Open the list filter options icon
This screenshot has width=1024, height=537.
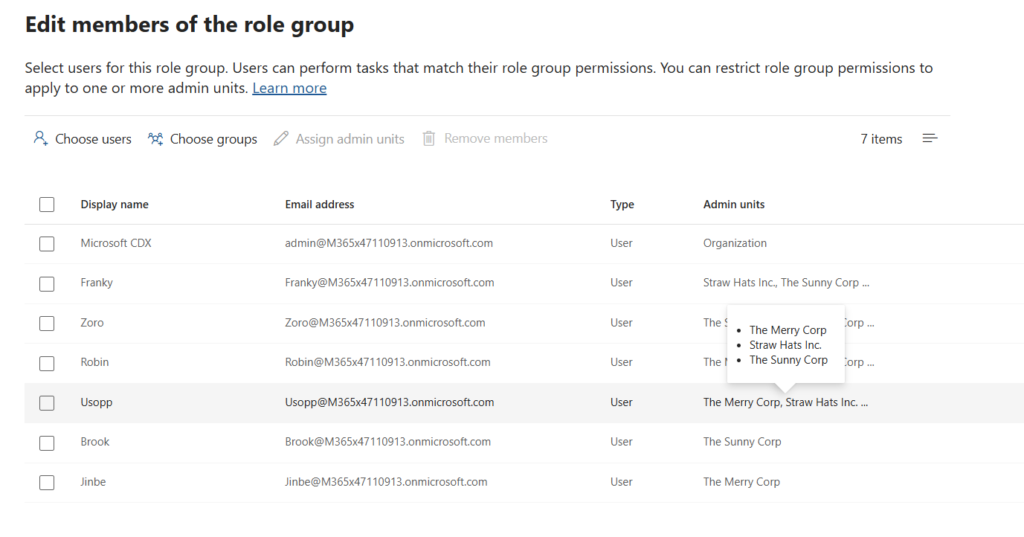pyautogui.click(x=929, y=138)
